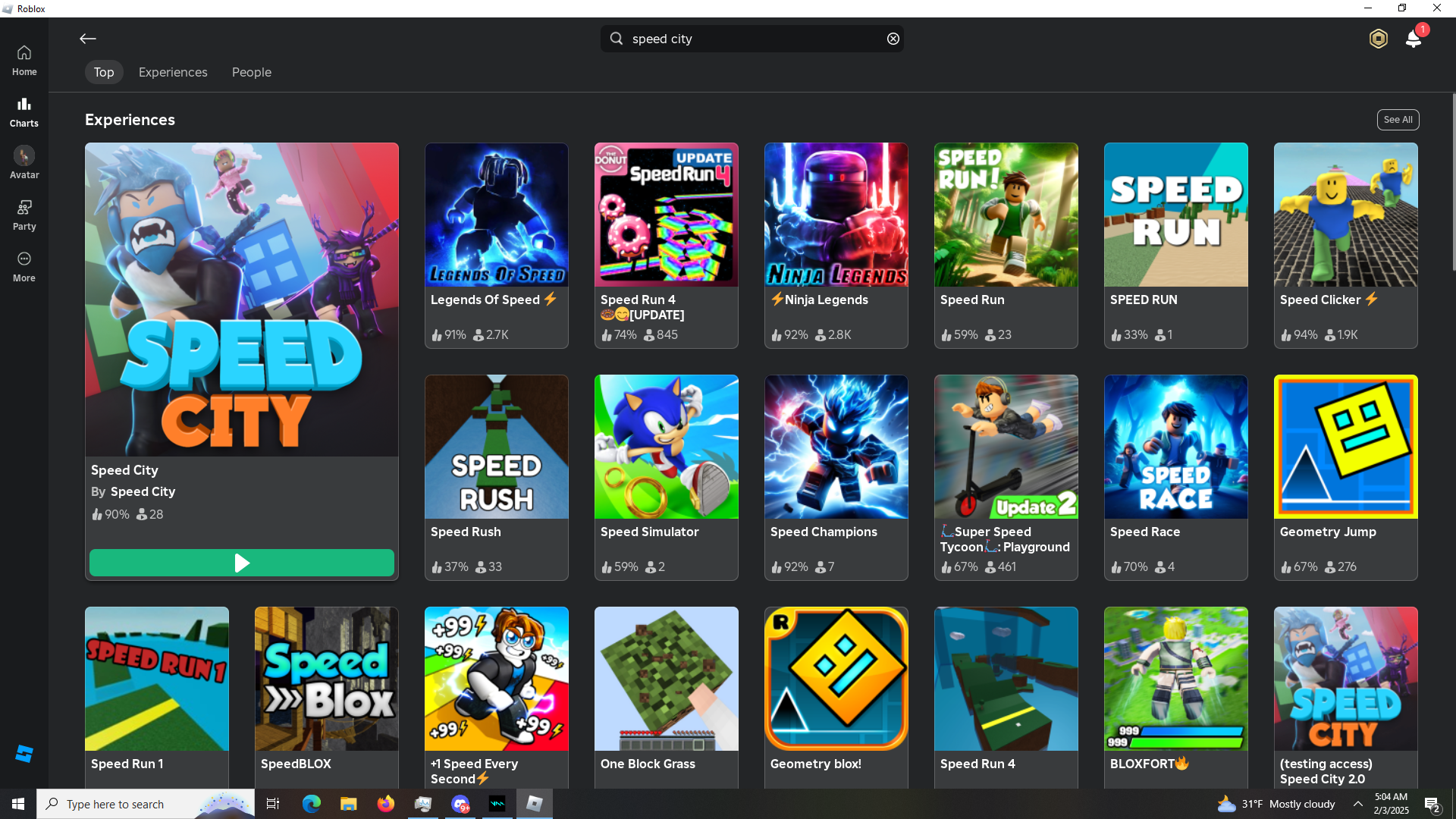The image size is (1456, 819).
Task: Select the Top tab
Action: click(x=104, y=72)
